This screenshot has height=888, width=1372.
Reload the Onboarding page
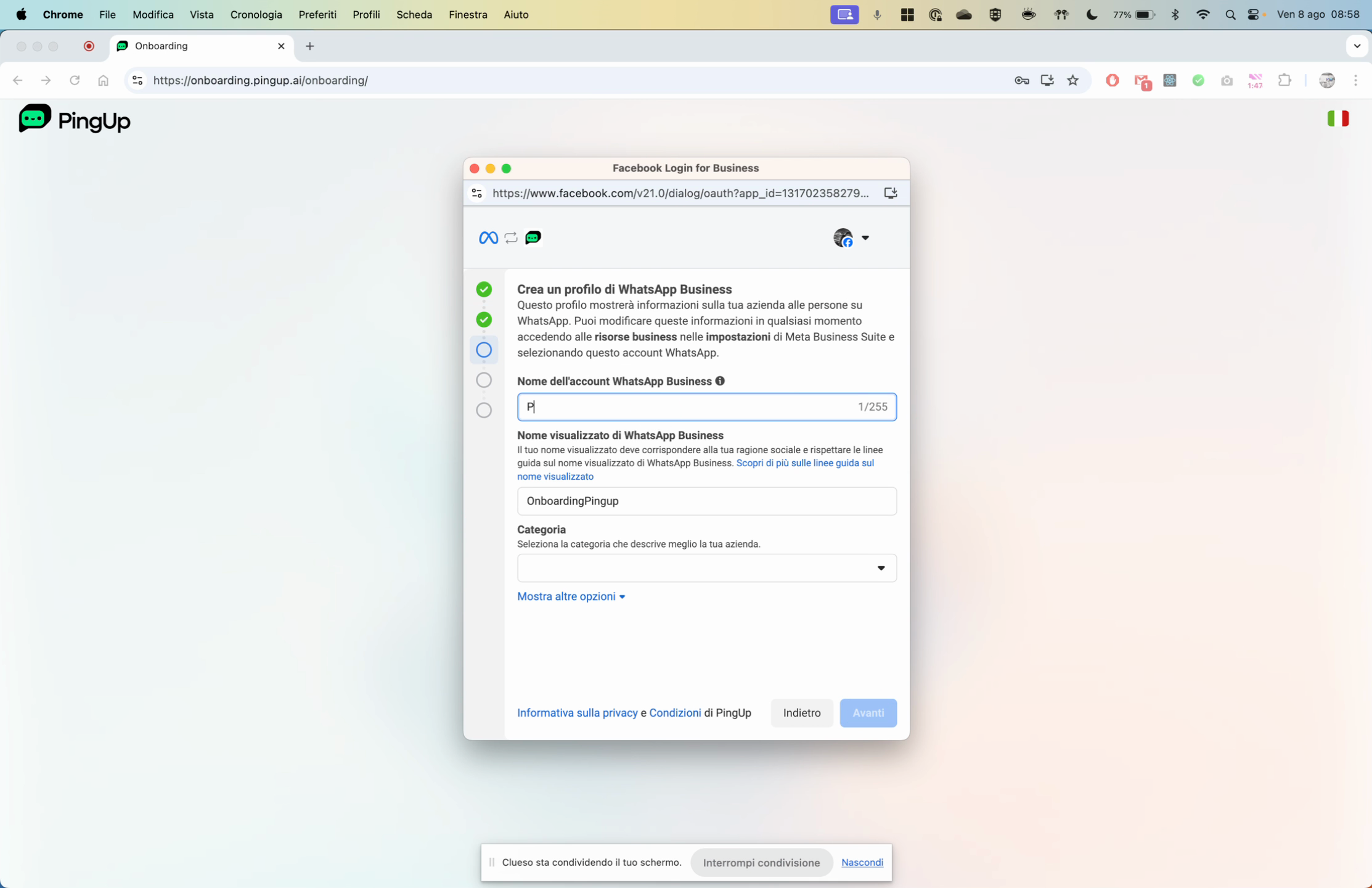point(75,80)
